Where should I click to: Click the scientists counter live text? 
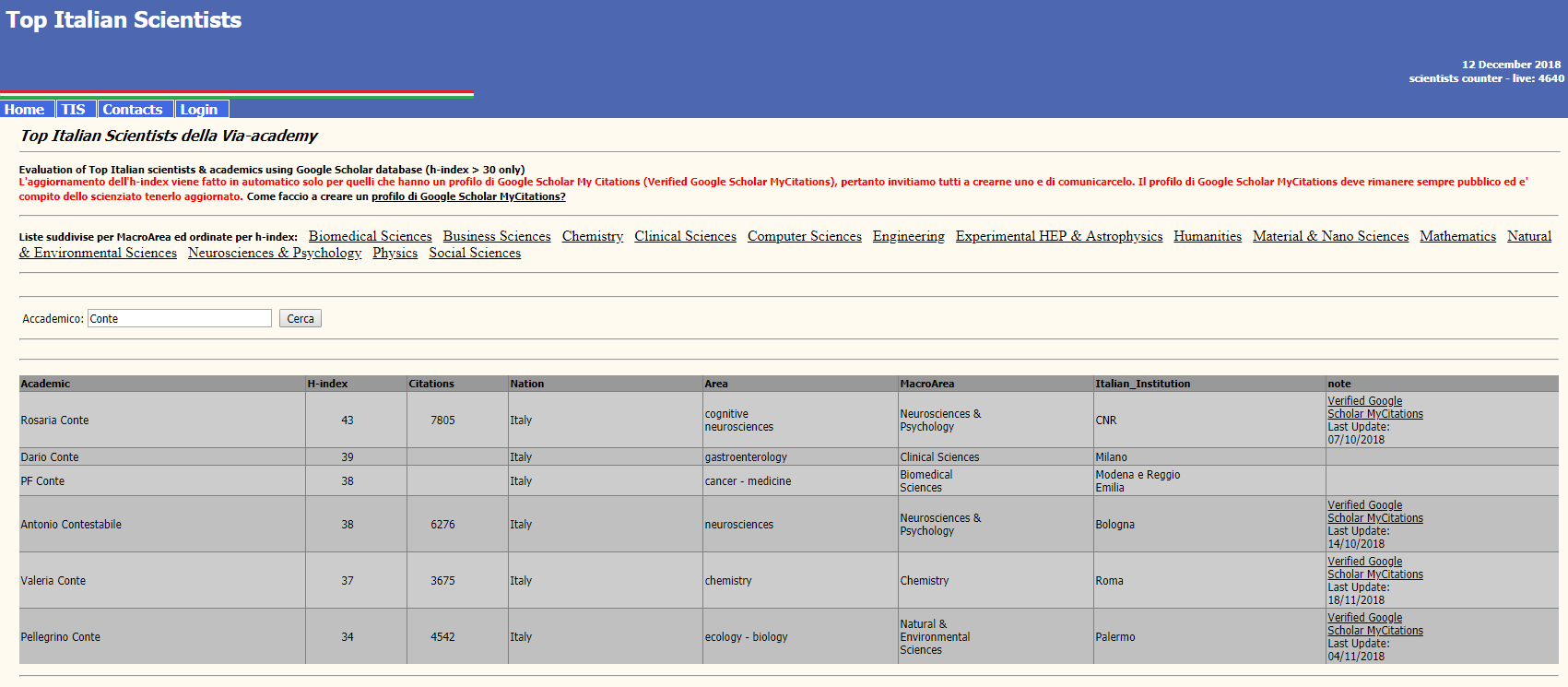point(1486,78)
